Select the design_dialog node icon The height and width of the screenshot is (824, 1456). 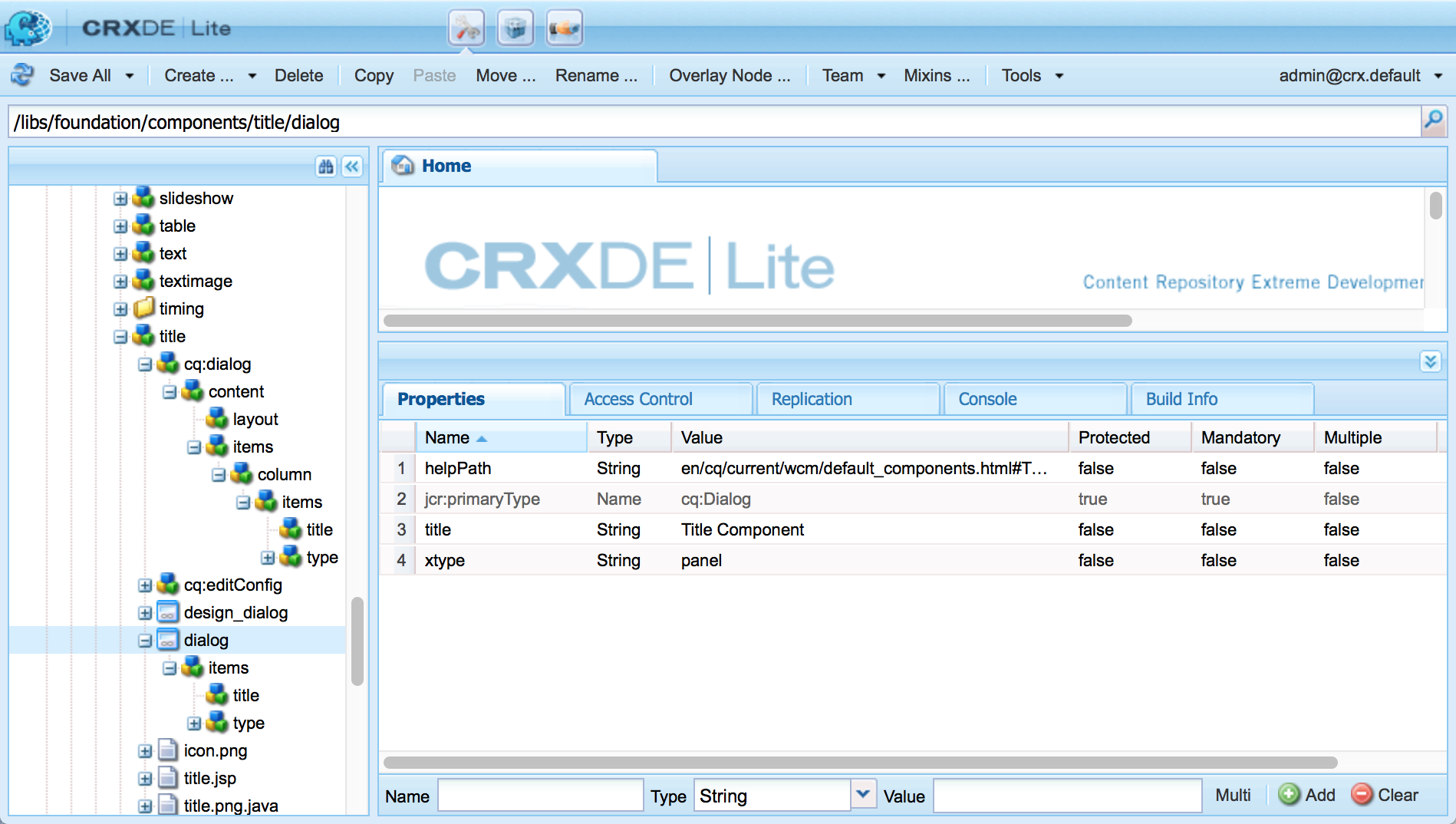168,611
